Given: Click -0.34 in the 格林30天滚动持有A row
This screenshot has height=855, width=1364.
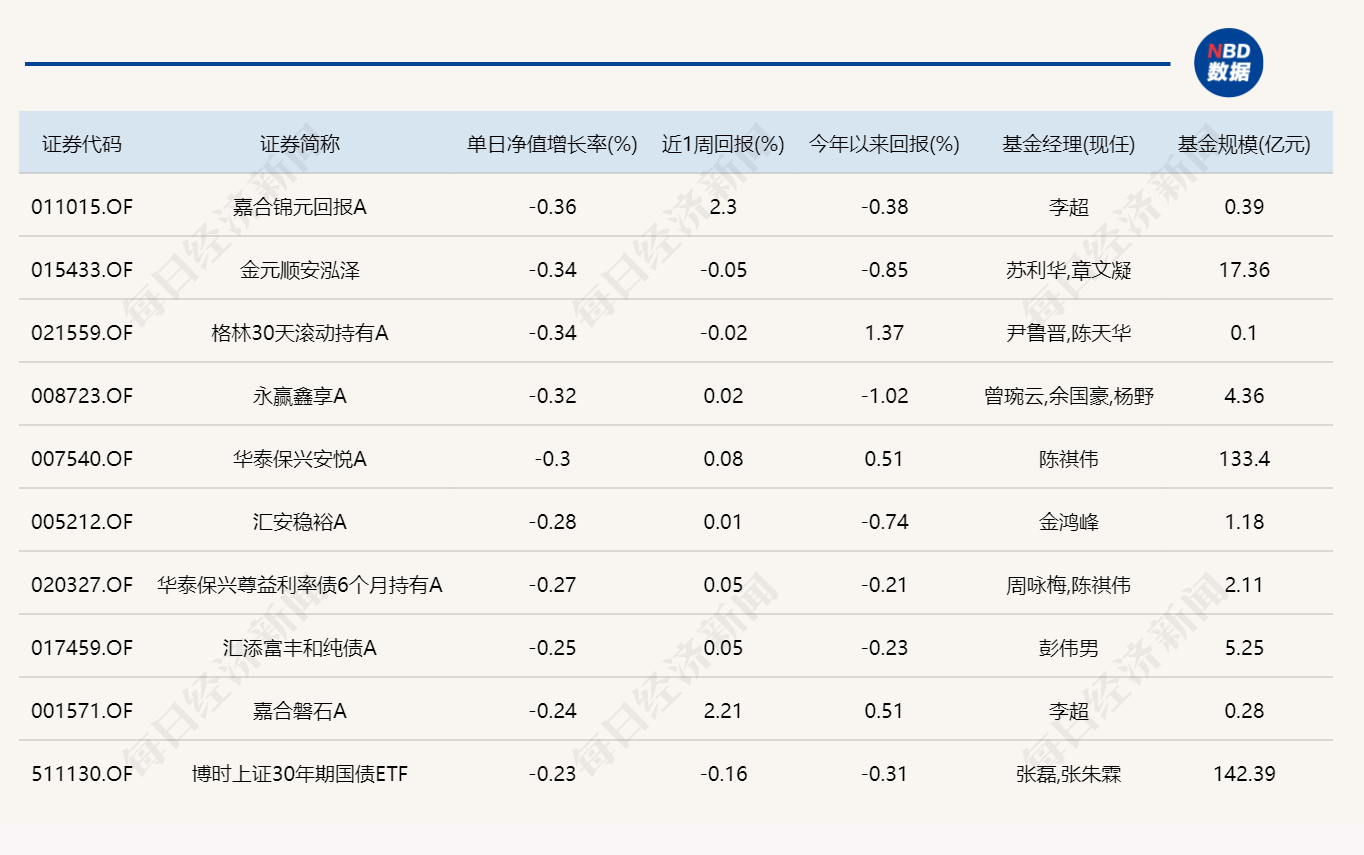Looking at the screenshot, I should 553,333.
